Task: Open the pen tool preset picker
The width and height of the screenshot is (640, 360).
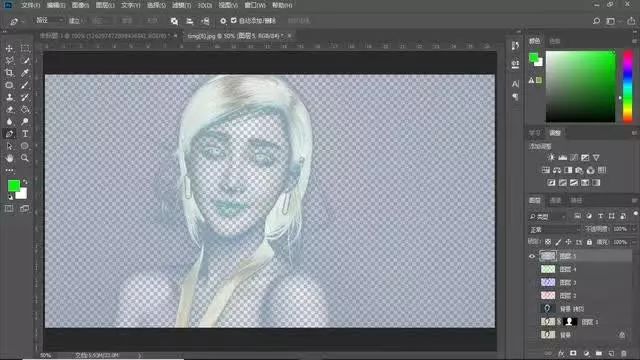Action: 16,21
